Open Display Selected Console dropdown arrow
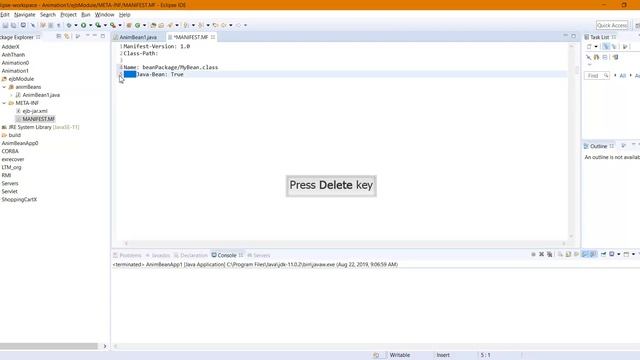 [619, 254]
